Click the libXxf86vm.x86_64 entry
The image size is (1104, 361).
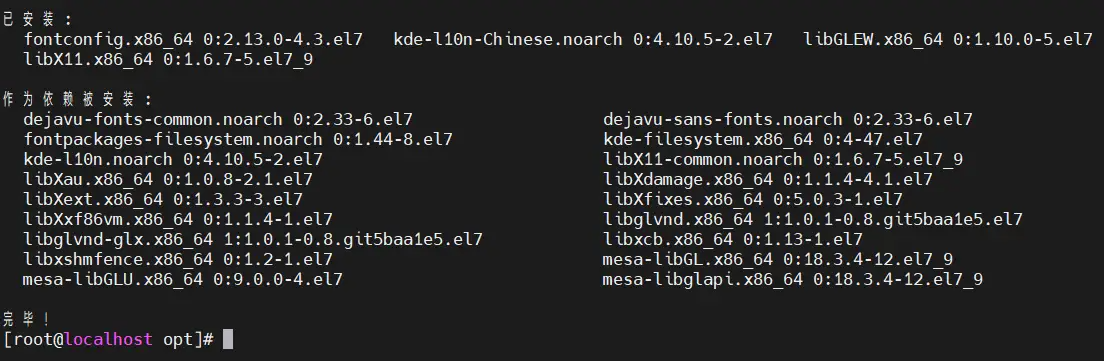[x=178, y=220]
